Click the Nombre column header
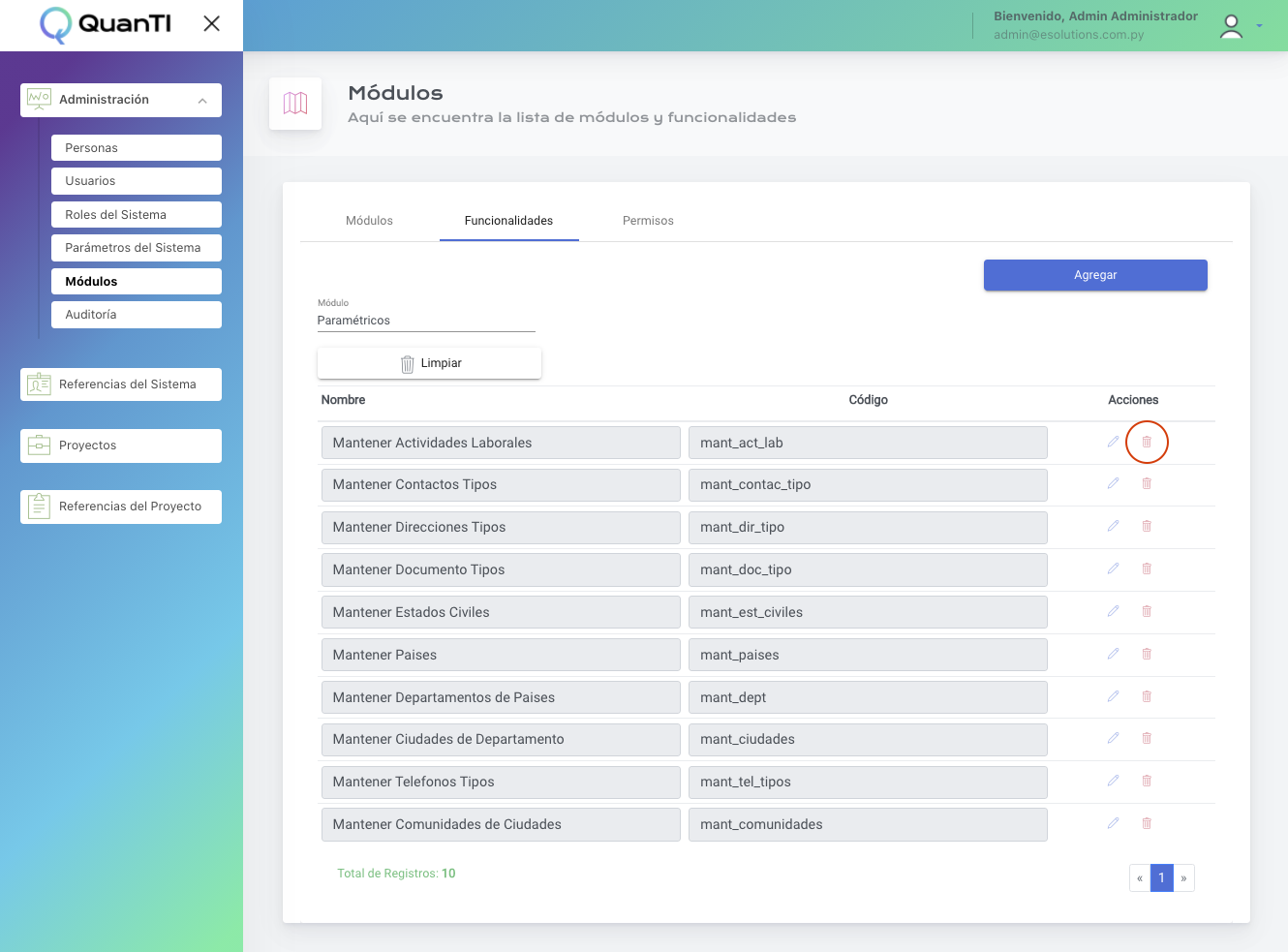1288x952 pixels. point(343,400)
